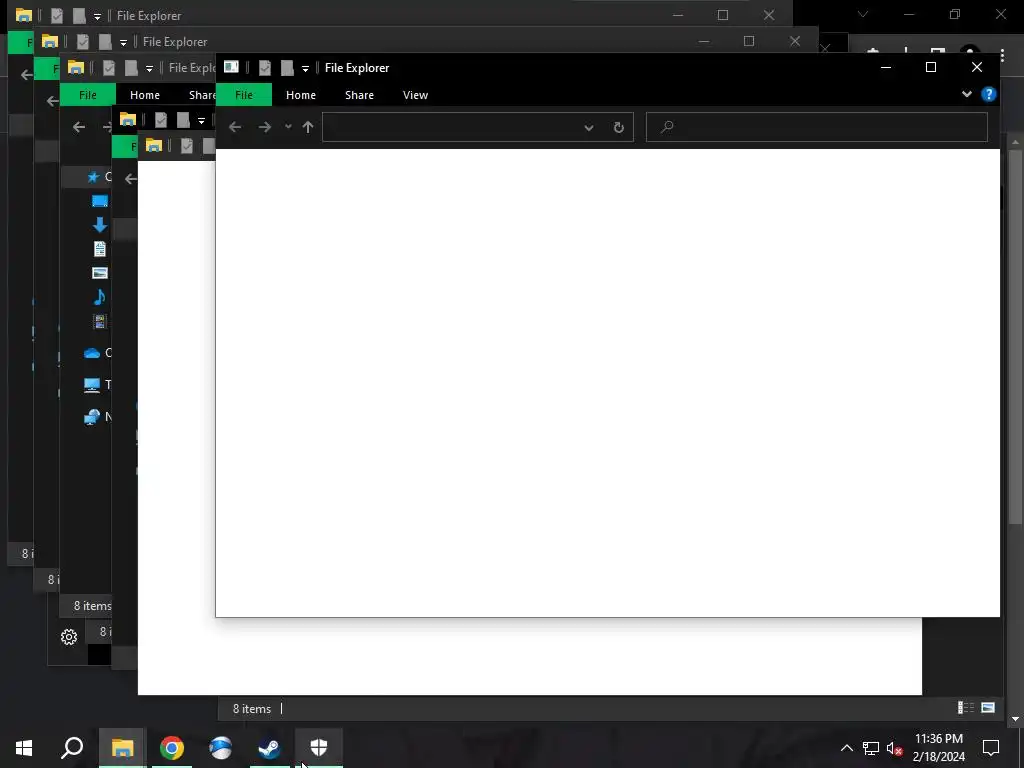Select the Documents icon in the navigation pane

100,249
